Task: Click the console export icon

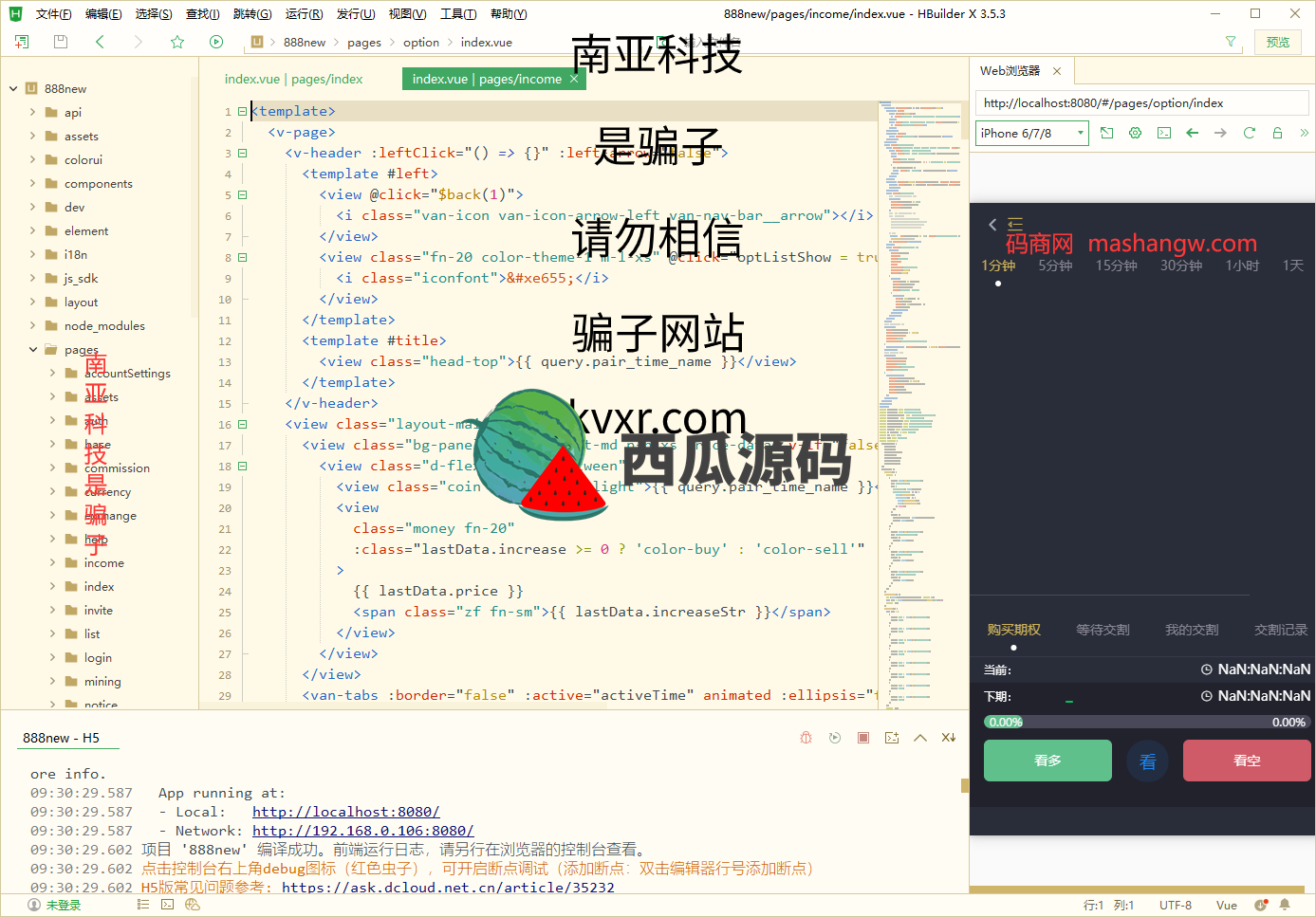Action: pyautogui.click(x=892, y=738)
